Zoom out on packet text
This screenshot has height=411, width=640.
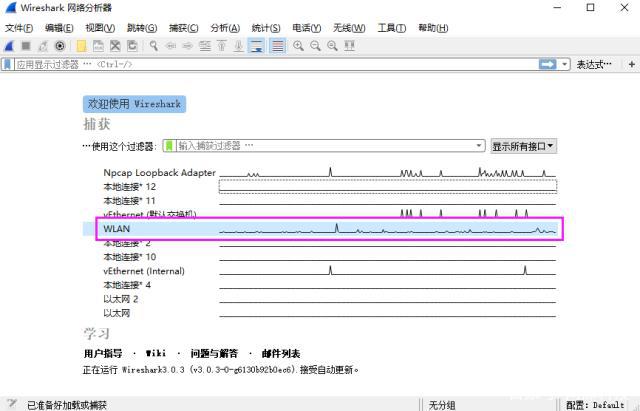pos(315,45)
